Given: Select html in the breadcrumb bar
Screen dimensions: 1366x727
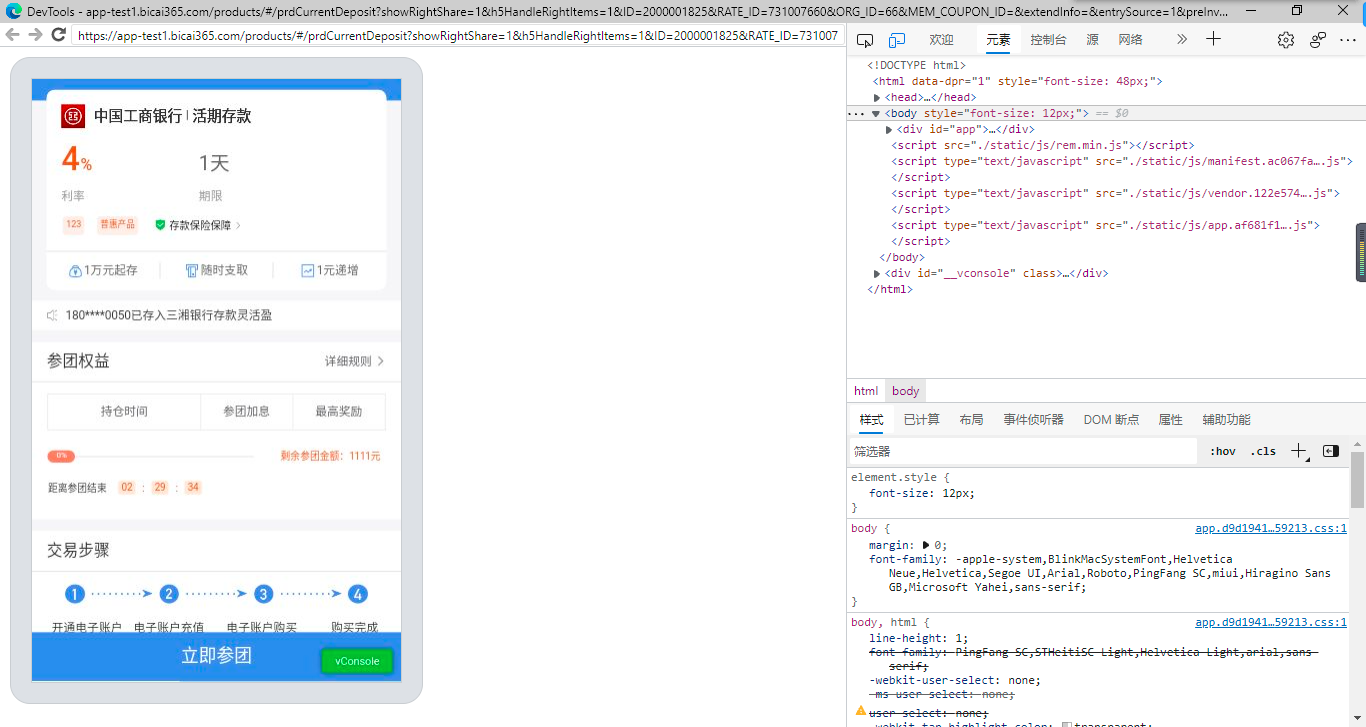Looking at the screenshot, I should [866, 391].
